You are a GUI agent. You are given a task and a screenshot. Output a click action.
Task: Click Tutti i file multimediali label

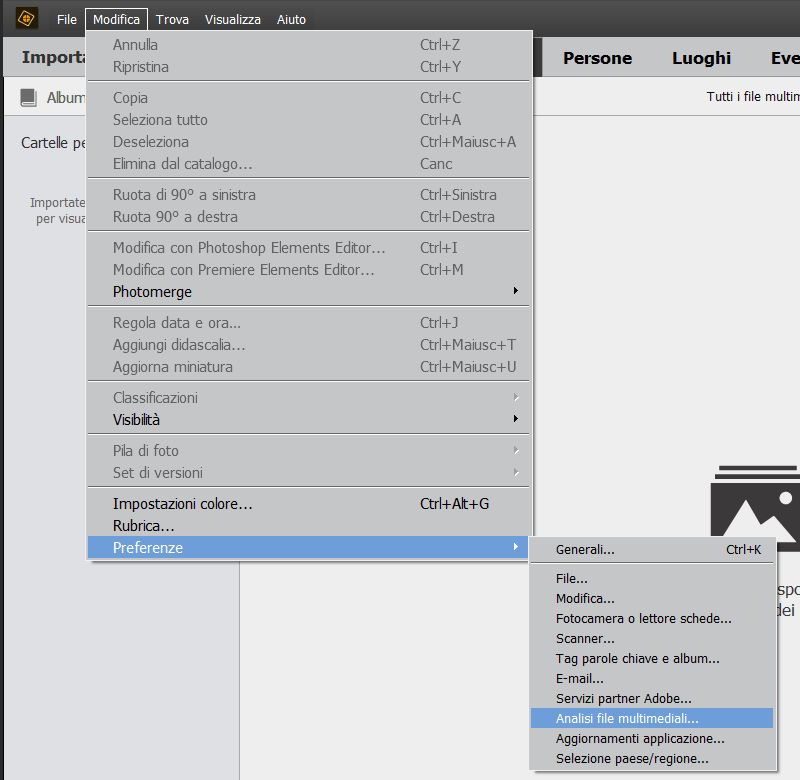point(753,97)
